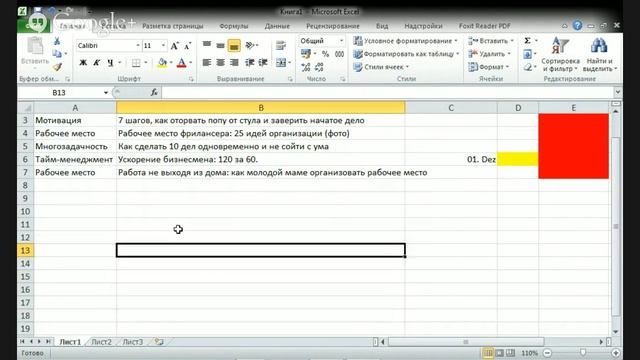Align text to middle of cell

tap(220, 45)
